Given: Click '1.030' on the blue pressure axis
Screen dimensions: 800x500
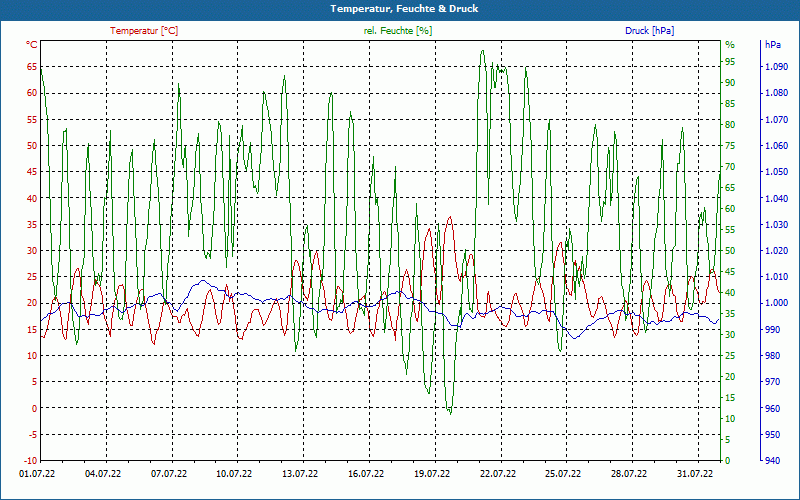Looking at the screenshot, I should 777,224.
